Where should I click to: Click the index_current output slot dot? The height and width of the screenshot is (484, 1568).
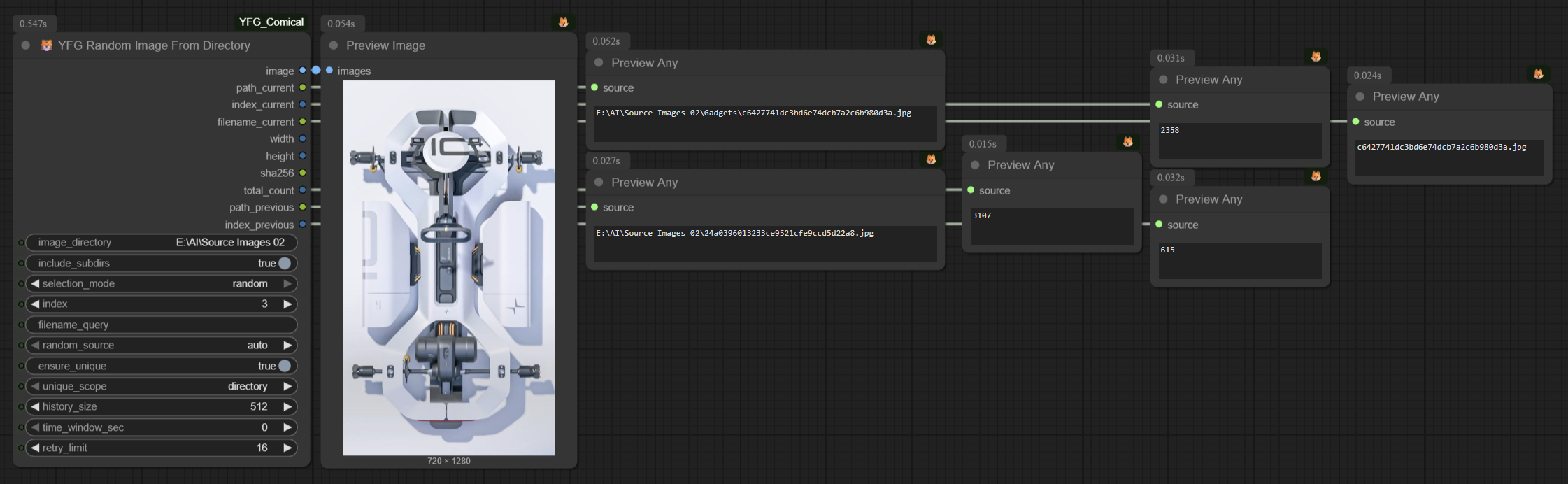(x=303, y=104)
